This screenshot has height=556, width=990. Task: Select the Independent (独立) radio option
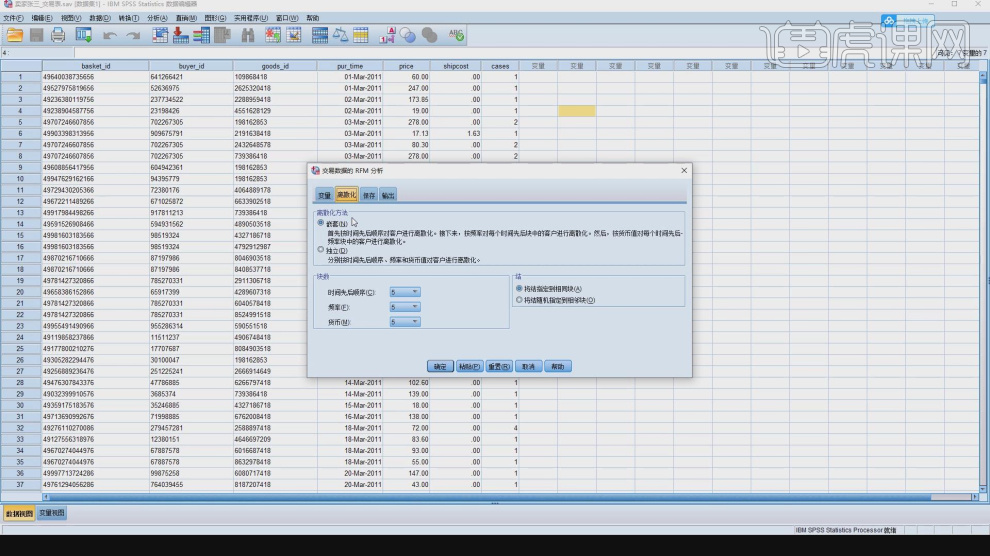321,250
